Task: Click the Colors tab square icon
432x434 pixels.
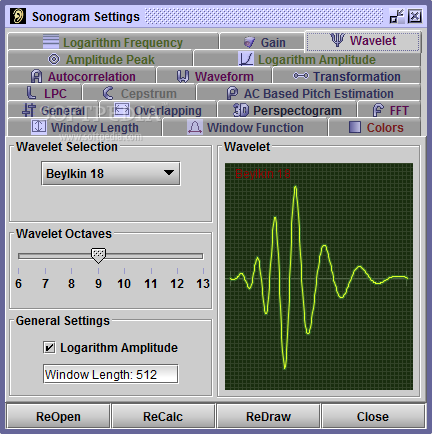Action: click(355, 127)
